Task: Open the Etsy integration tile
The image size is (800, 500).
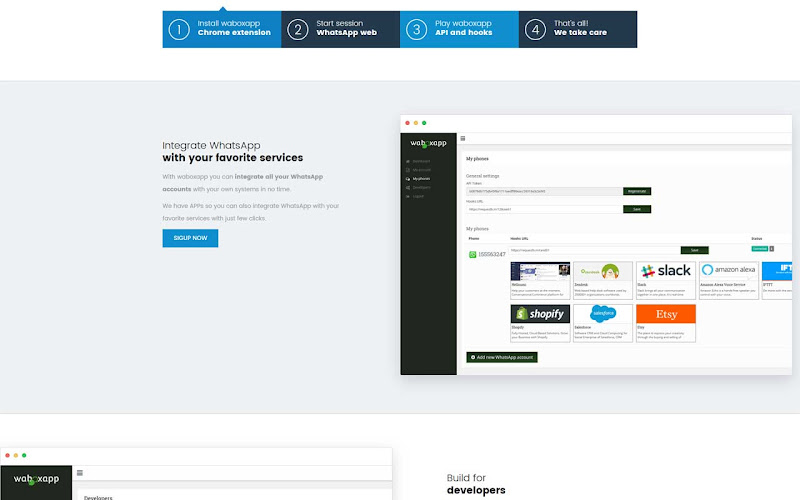Action: pos(666,323)
